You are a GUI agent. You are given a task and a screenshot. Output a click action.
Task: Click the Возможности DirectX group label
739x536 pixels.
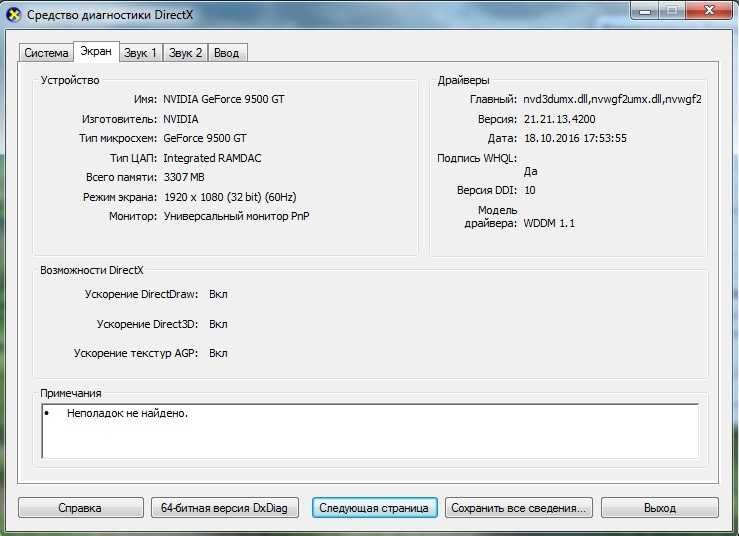click(92, 271)
